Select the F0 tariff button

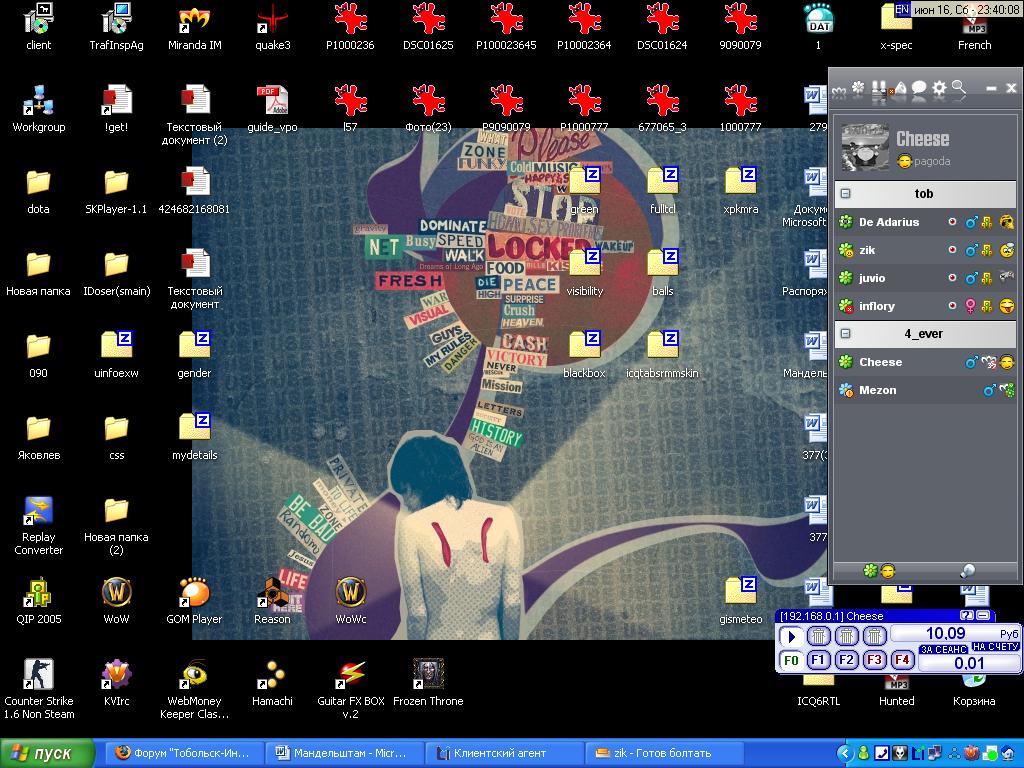791,660
